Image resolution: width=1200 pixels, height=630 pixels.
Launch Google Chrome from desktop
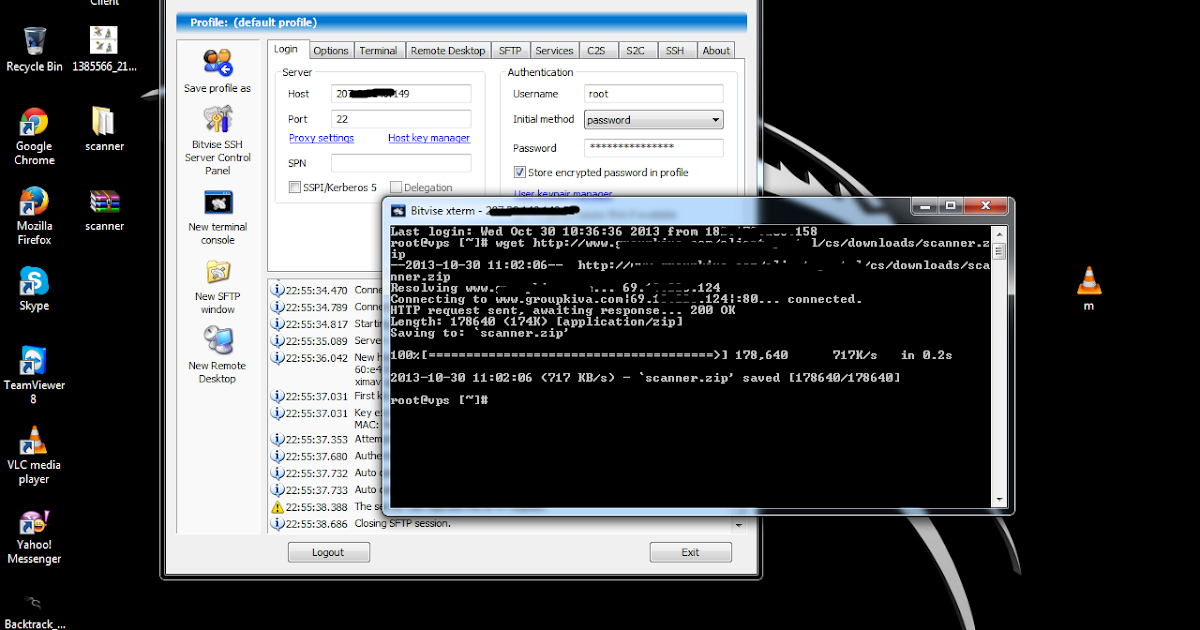[x=34, y=137]
